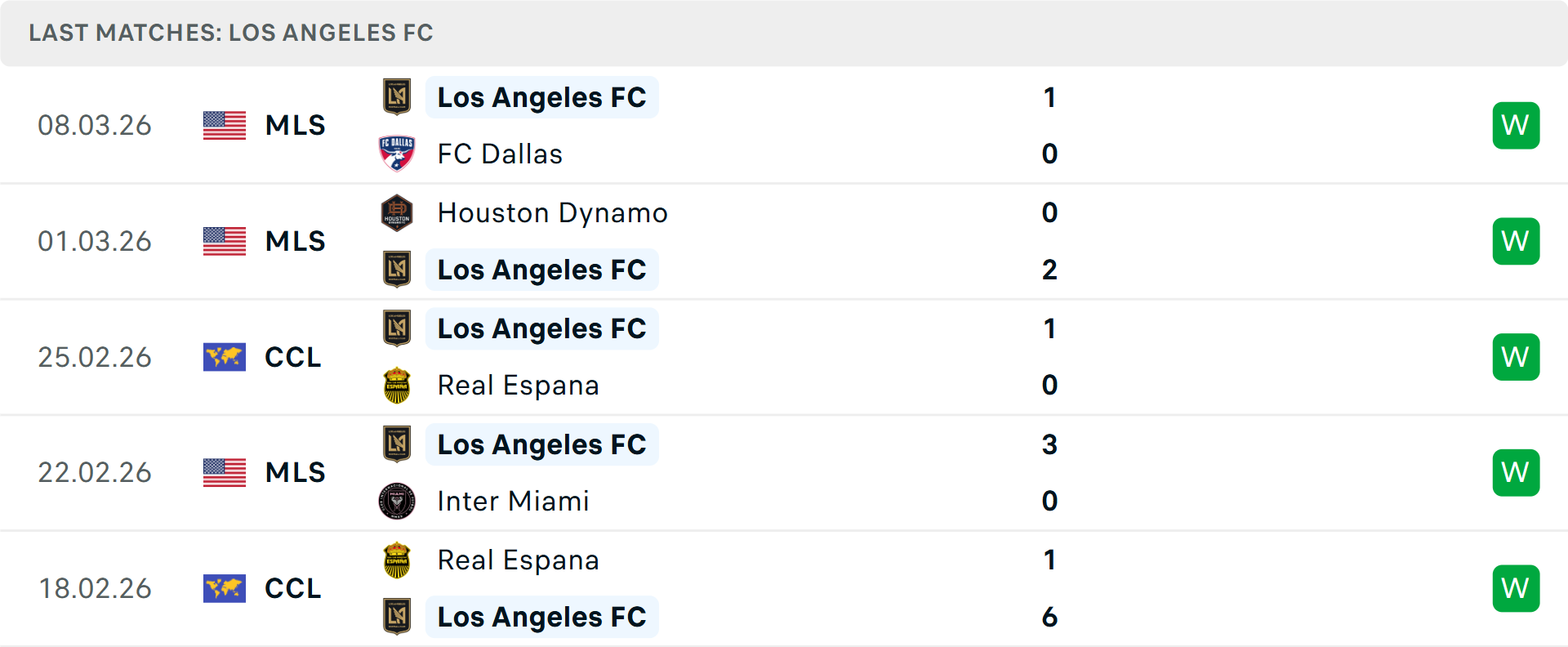Click LAFC crest in the 08.03.26 match
Image resolution: width=1568 pixels, height=647 pixels.
tap(397, 97)
